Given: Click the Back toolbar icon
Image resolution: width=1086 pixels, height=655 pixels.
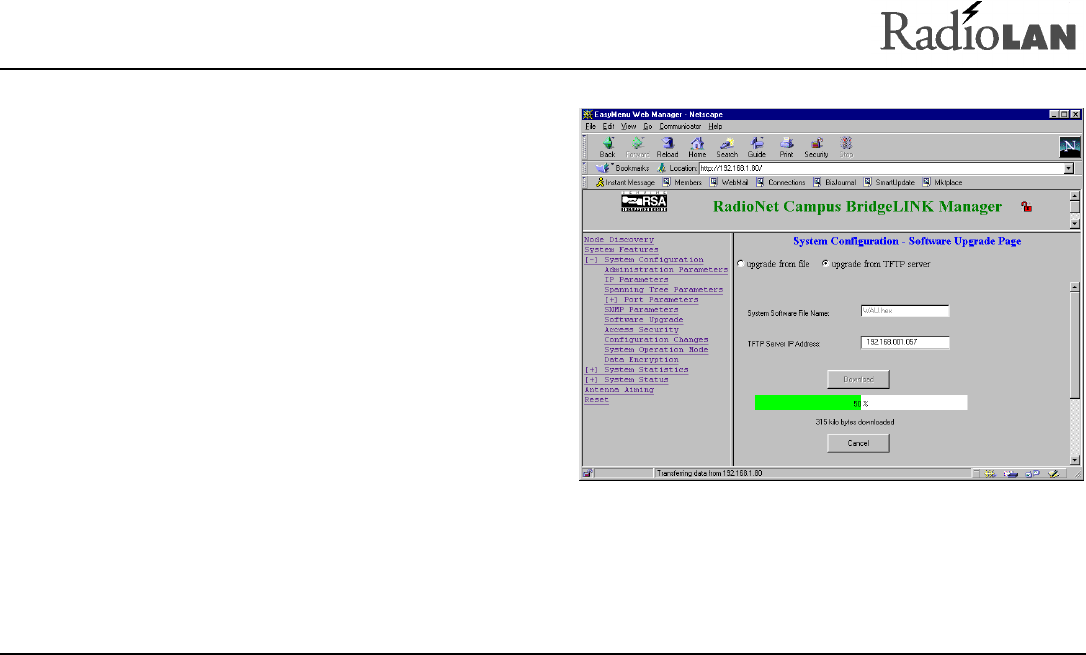Looking at the screenshot, I should click(607, 146).
